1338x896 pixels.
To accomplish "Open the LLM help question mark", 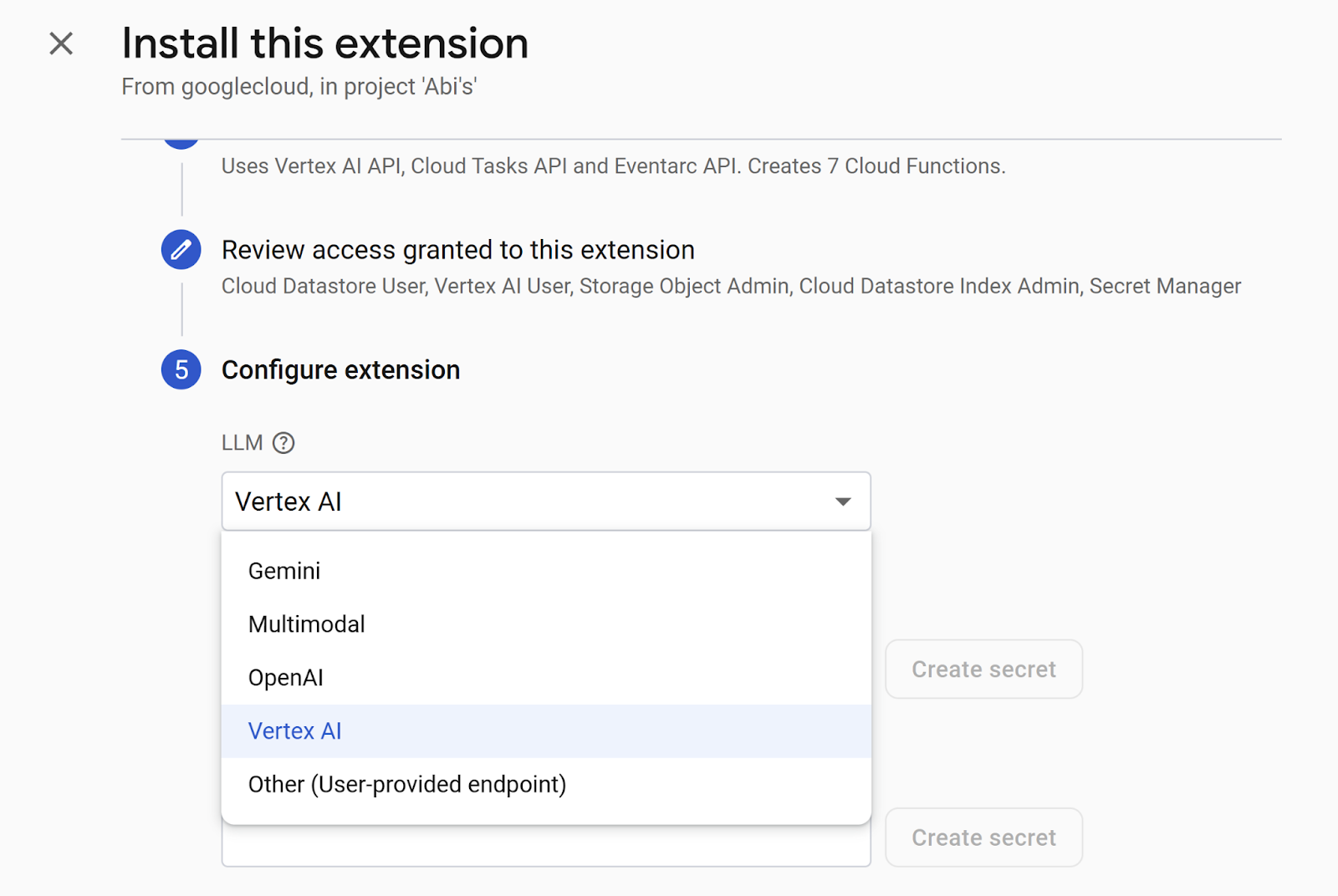I will pos(283,443).
